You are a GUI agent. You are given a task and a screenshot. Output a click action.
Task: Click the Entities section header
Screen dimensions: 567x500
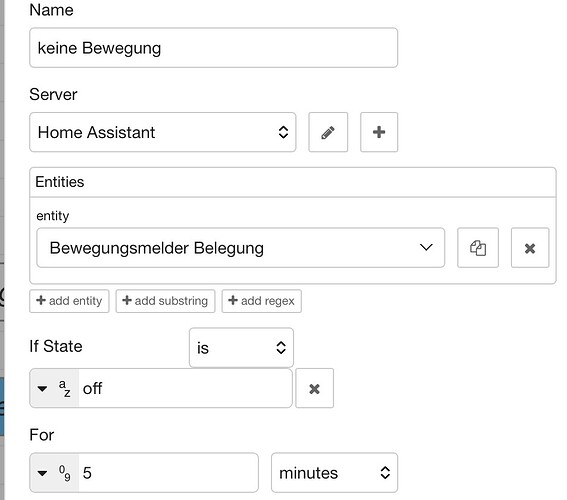click(x=293, y=182)
